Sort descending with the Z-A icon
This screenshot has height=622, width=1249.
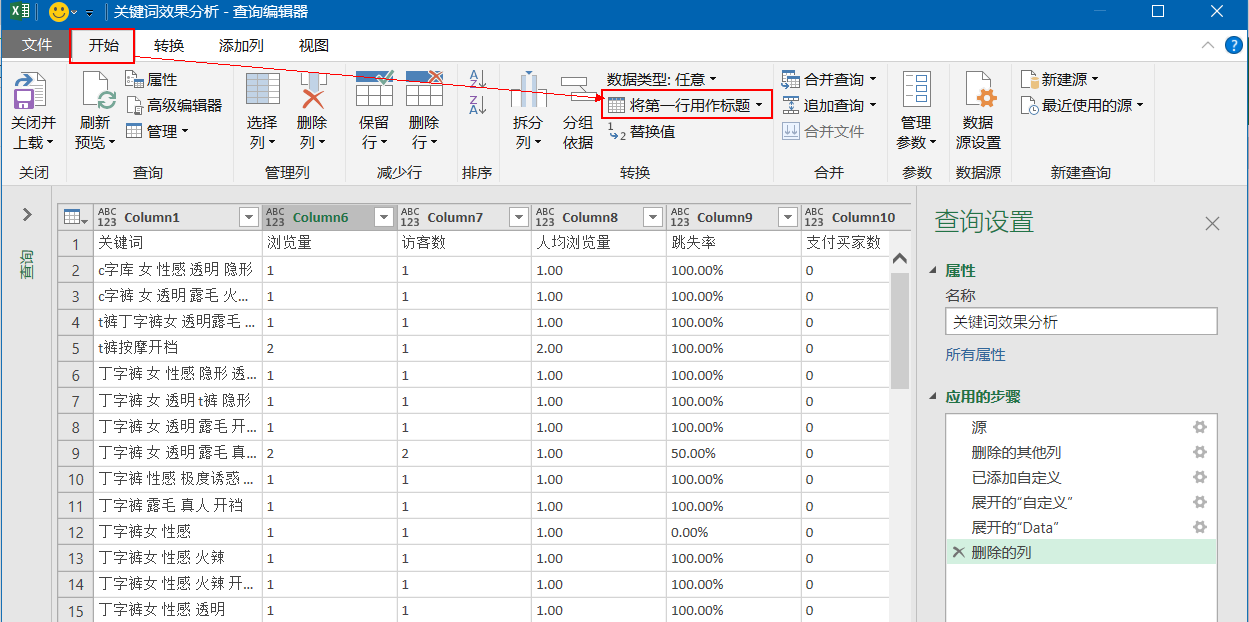coord(477,105)
